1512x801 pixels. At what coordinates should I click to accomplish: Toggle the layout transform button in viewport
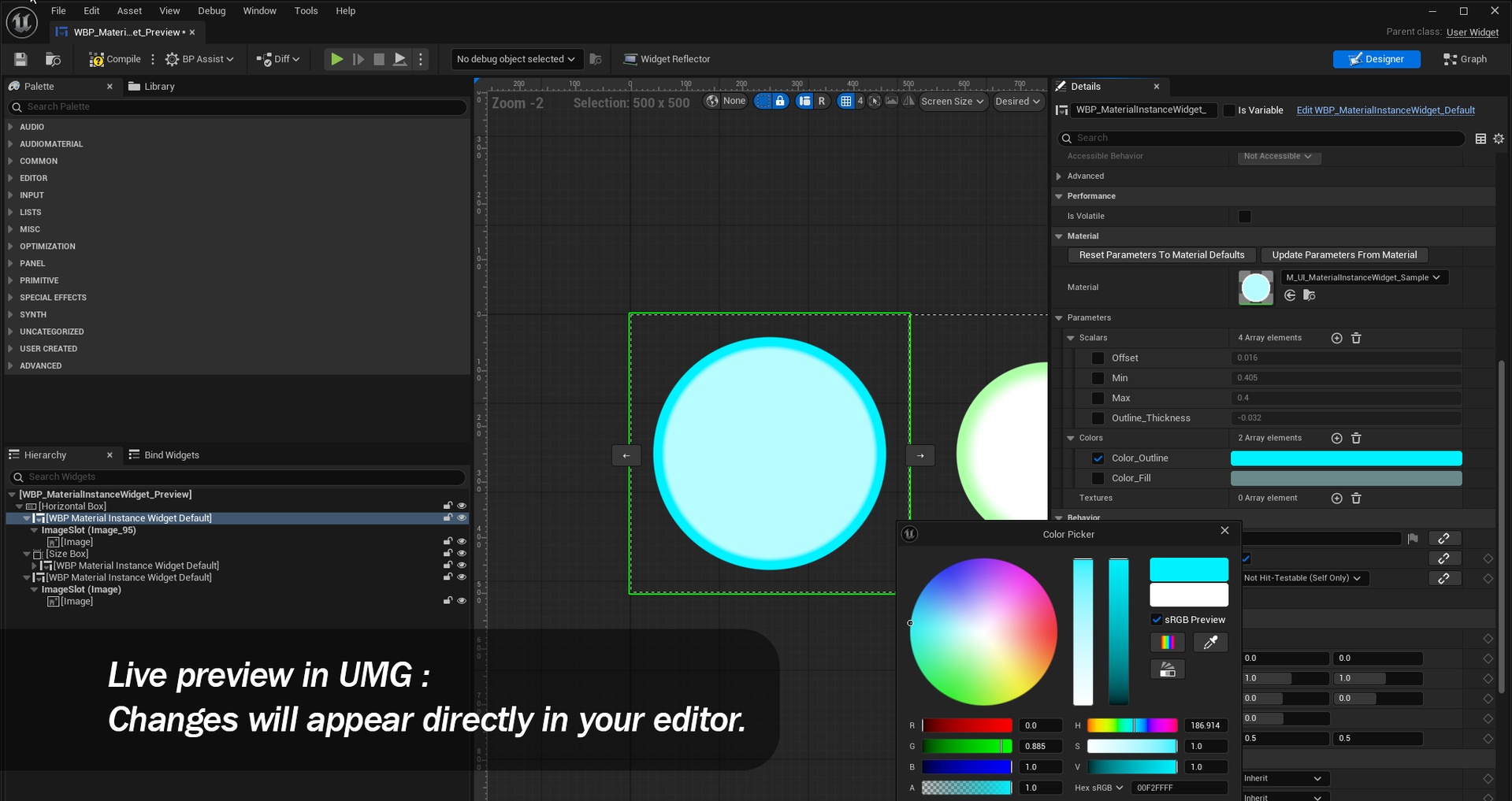[x=804, y=101]
